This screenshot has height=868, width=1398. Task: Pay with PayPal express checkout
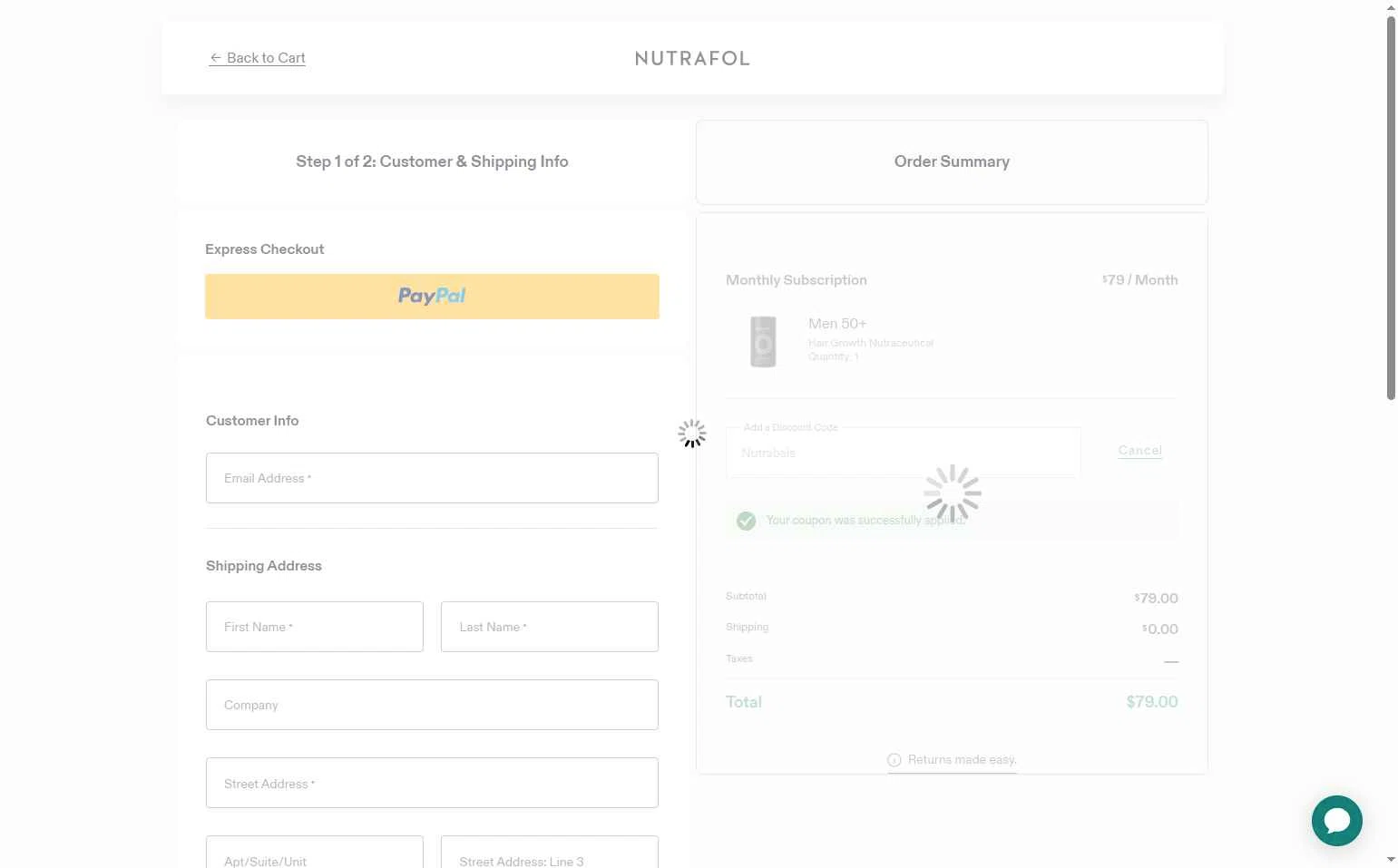432,297
